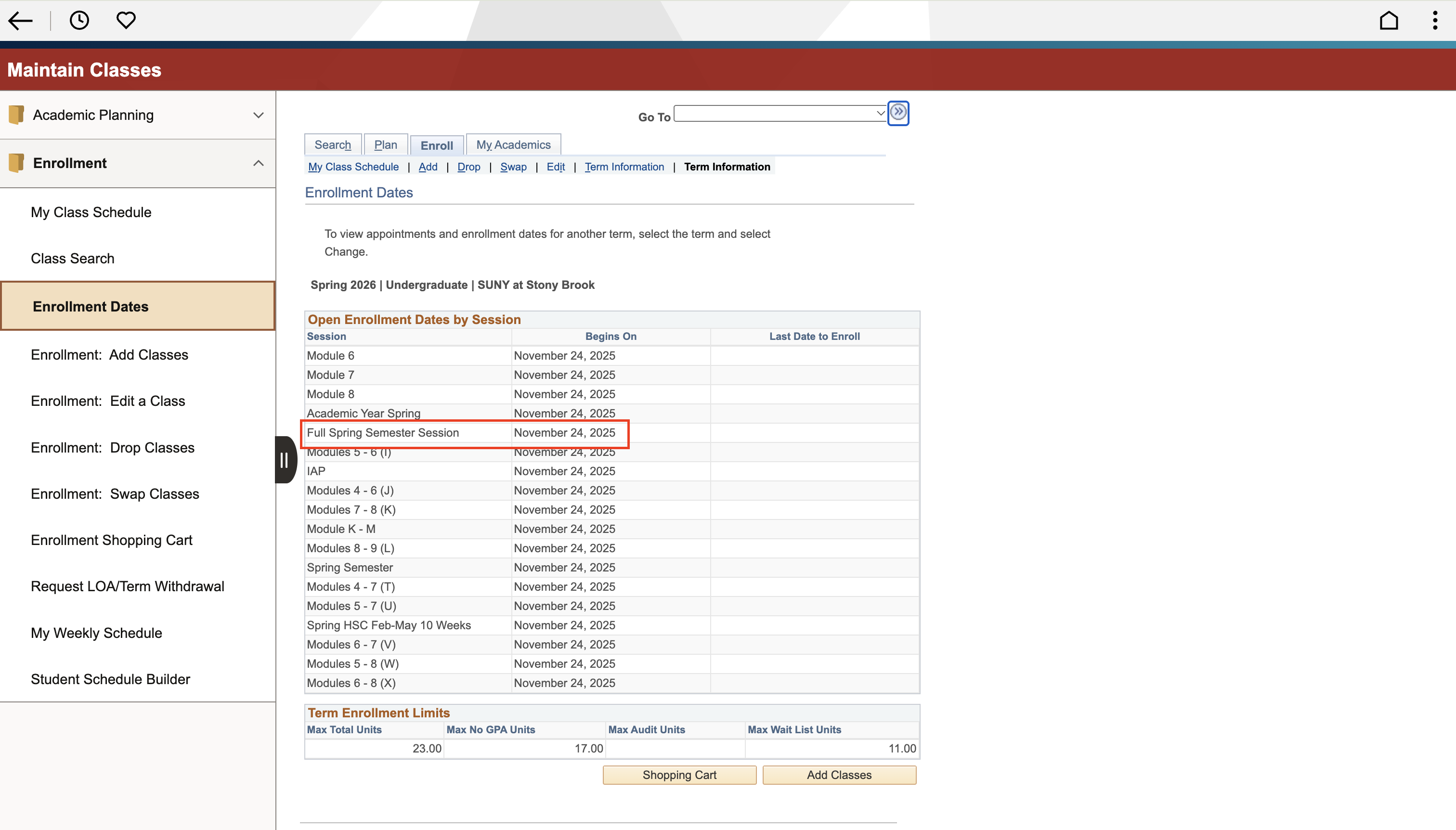Click the Add Classes button
This screenshot has height=830, width=1456.
tap(839, 775)
